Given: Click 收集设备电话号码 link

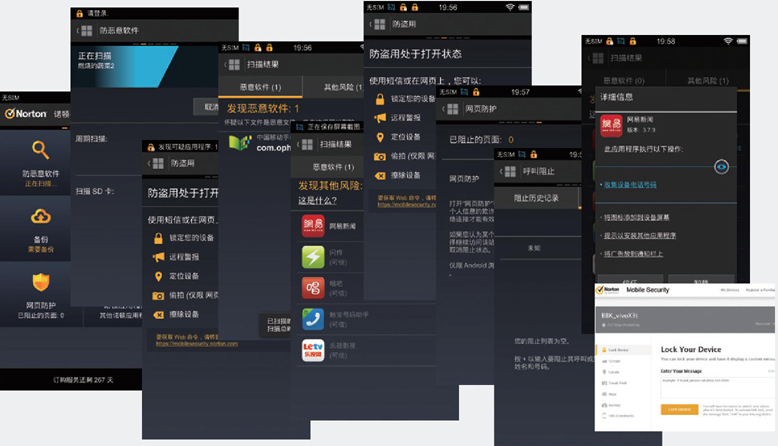Looking at the screenshot, I should (630, 185).
